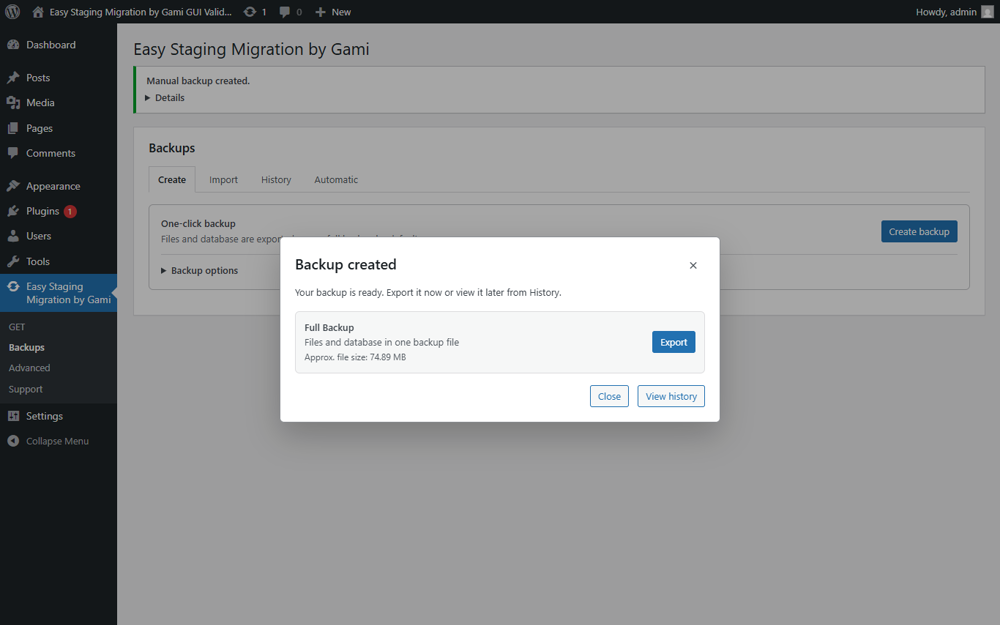The image size is (1000, 625).
Task: Click the admin avatar icon
Action: tap(987, 12)
